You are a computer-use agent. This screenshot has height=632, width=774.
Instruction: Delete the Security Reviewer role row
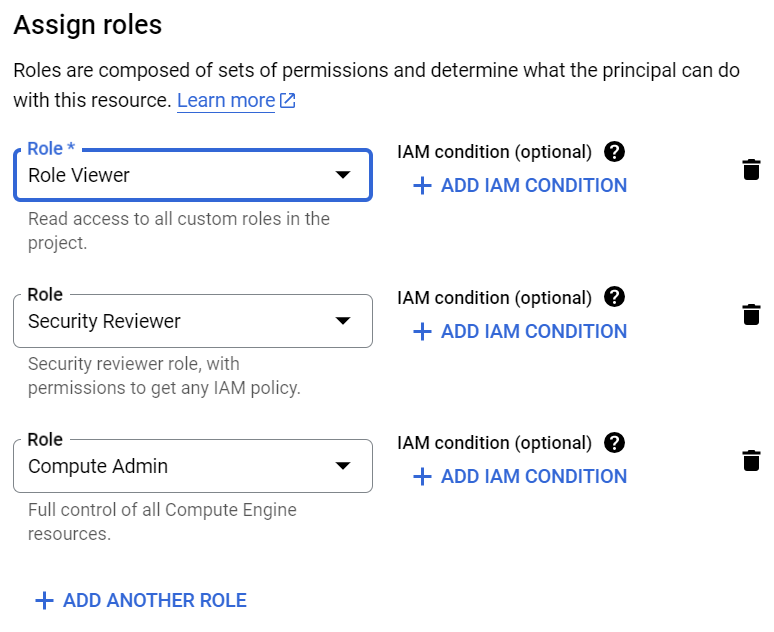751,315
